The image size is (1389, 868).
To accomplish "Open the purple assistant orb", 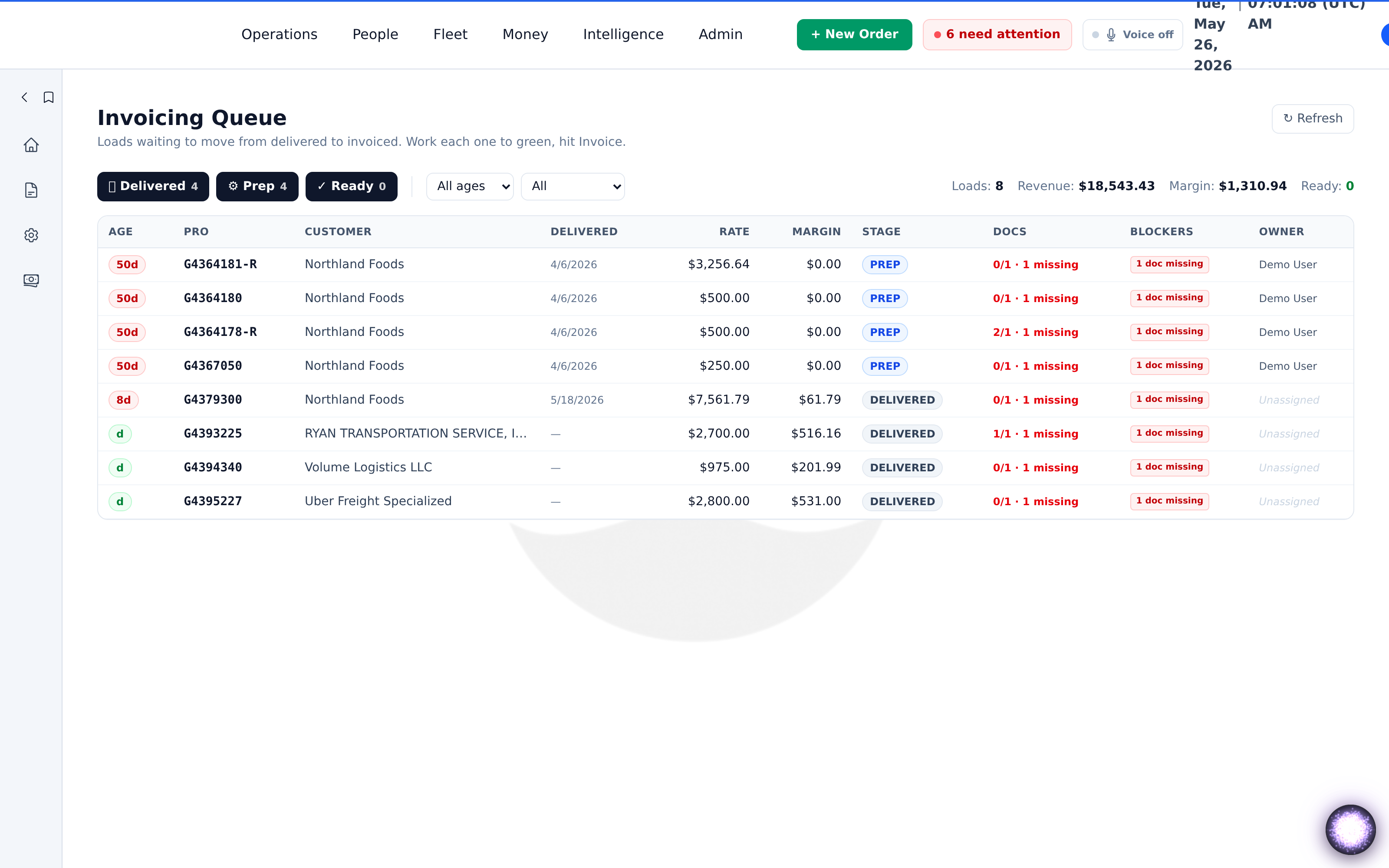I will [x=1350, y=829].
